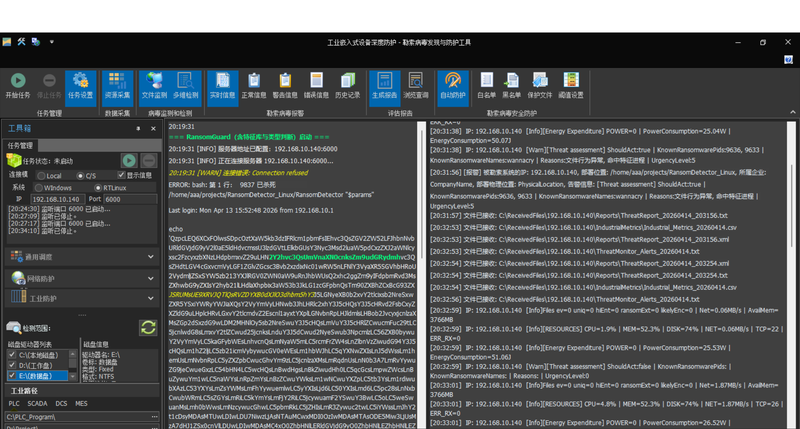The image size is (800, 429).
Task: Click the Port 6000 input field
Action: (130, 199)
